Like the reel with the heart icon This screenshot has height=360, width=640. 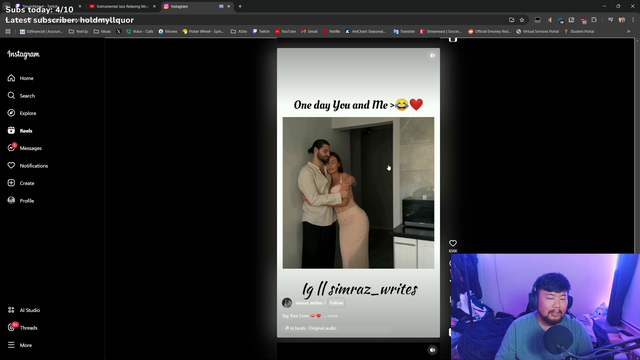pos(453,243)
